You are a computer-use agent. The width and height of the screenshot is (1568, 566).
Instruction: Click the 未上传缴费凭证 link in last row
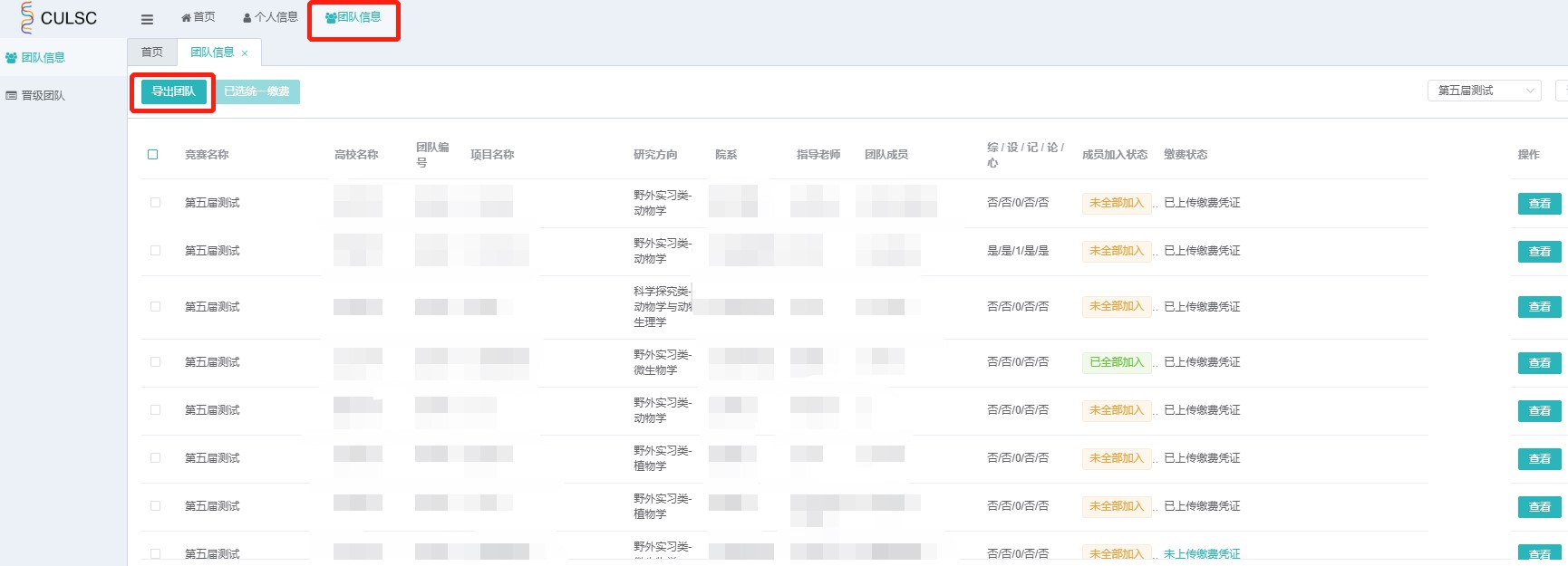click(1202, 553)
